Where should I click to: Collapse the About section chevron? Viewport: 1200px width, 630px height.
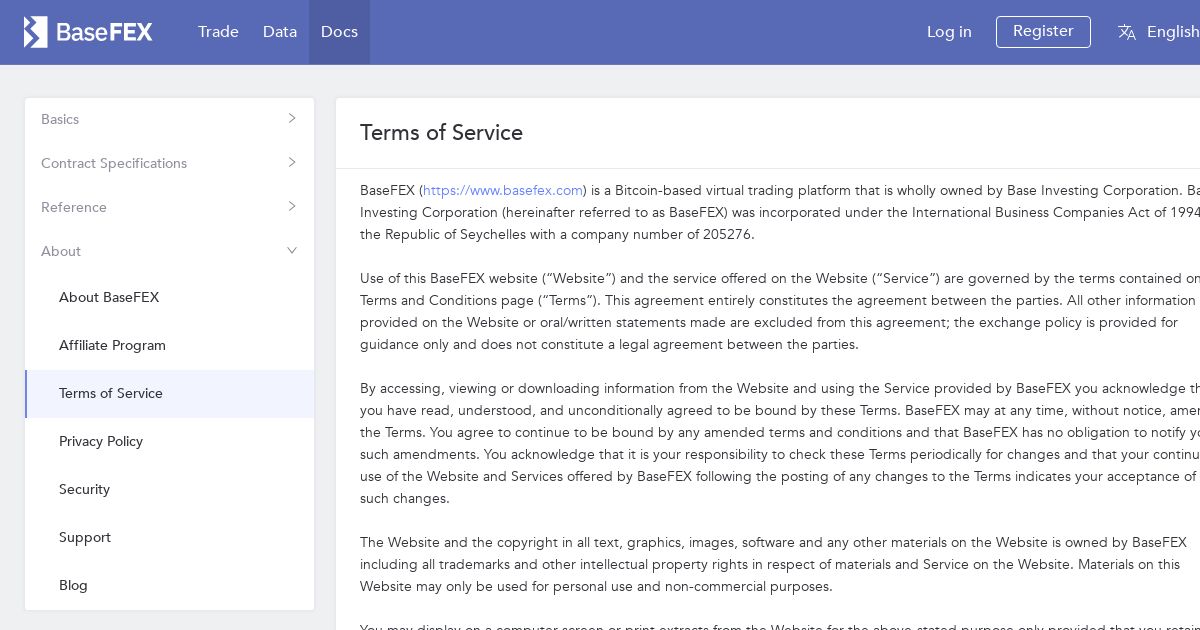click(x=292, y=250)
